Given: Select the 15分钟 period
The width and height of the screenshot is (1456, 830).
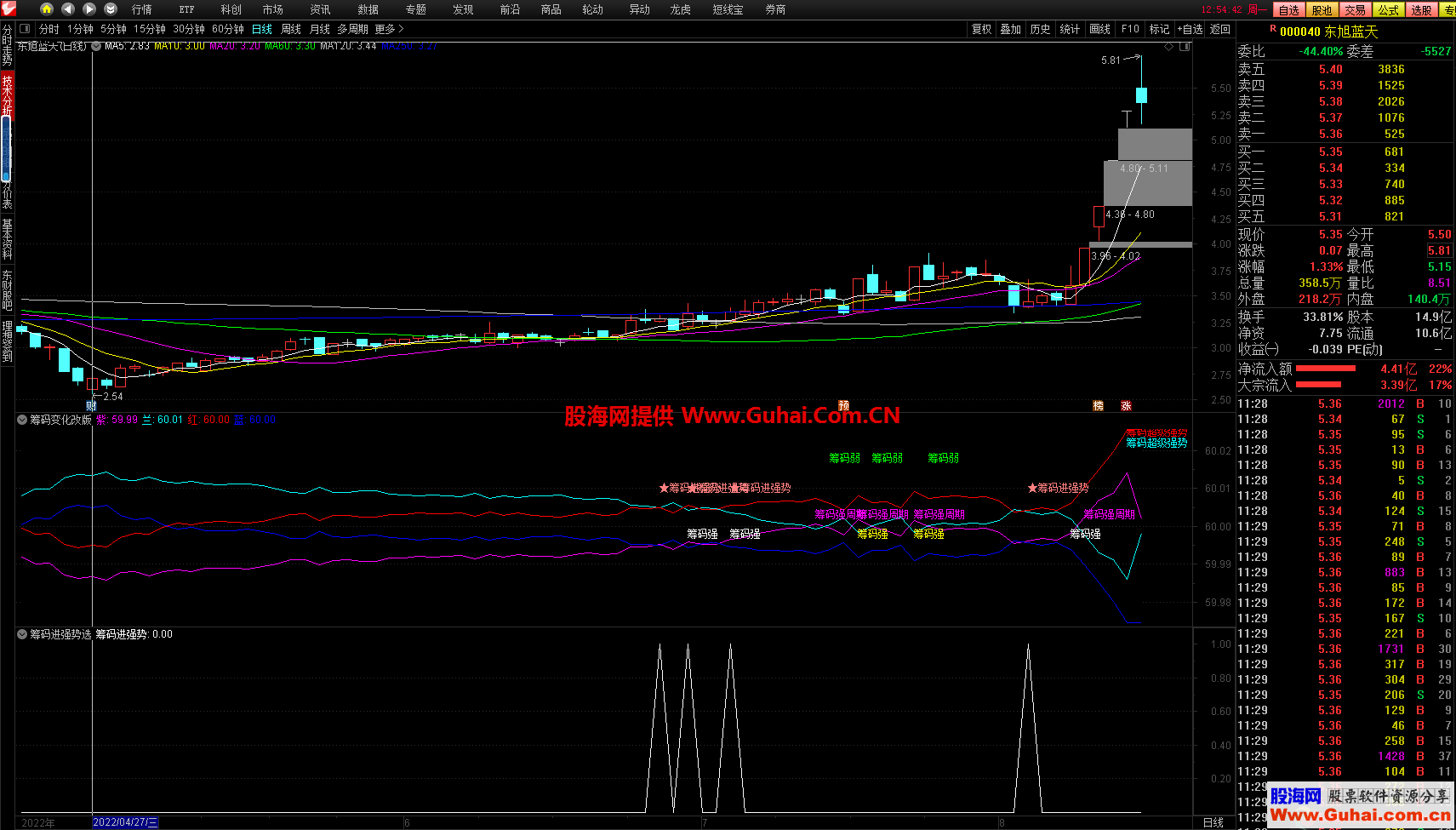Looking at the screenshot, I should tap(149, 29).
